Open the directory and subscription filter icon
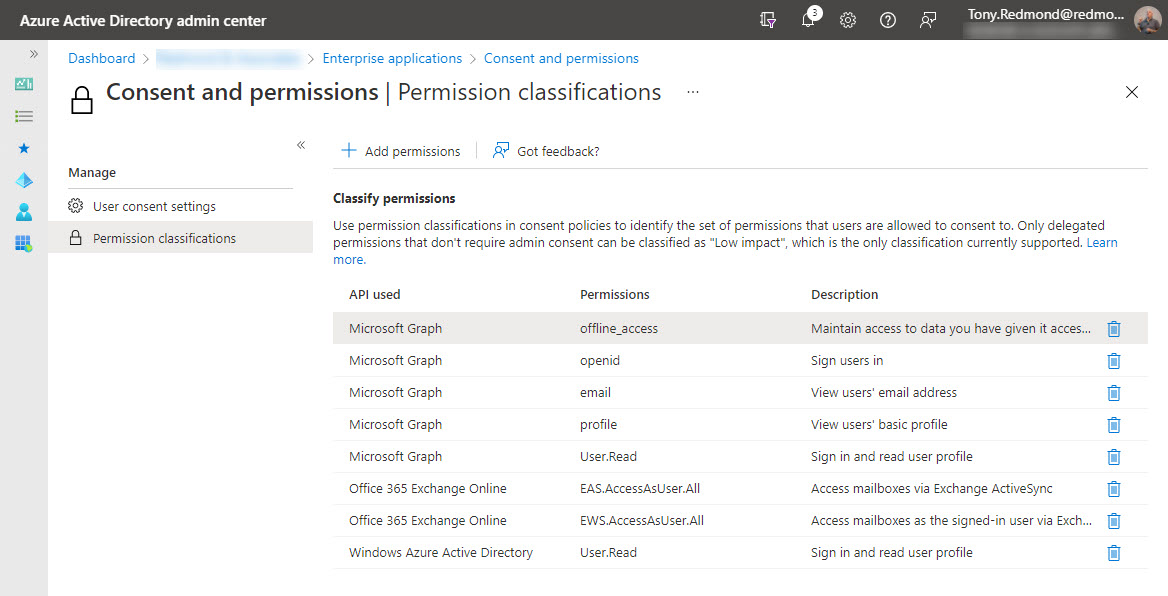1168x596 pixels. 768,20
